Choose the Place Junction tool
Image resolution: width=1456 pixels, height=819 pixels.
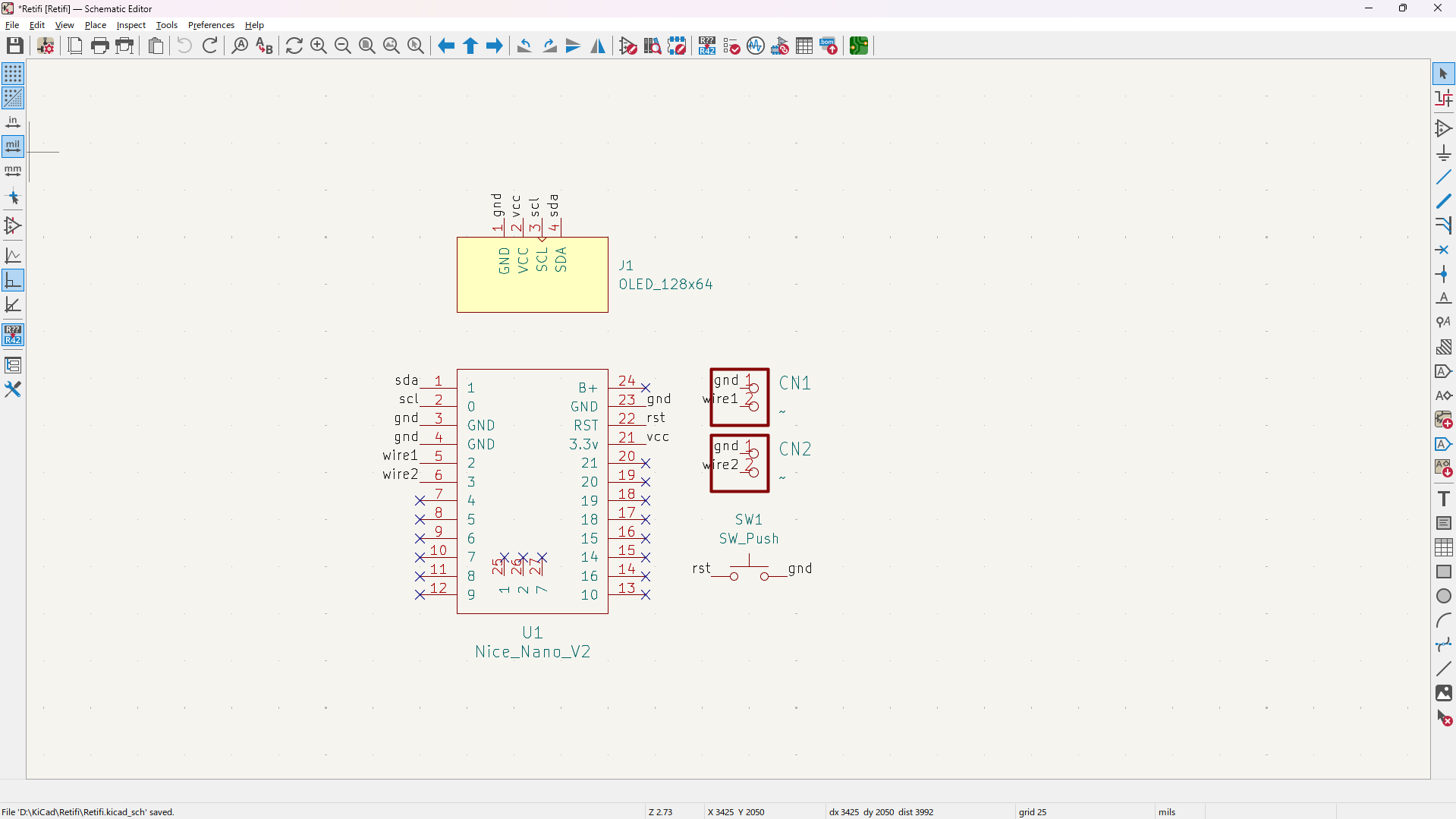point(1443,274)
